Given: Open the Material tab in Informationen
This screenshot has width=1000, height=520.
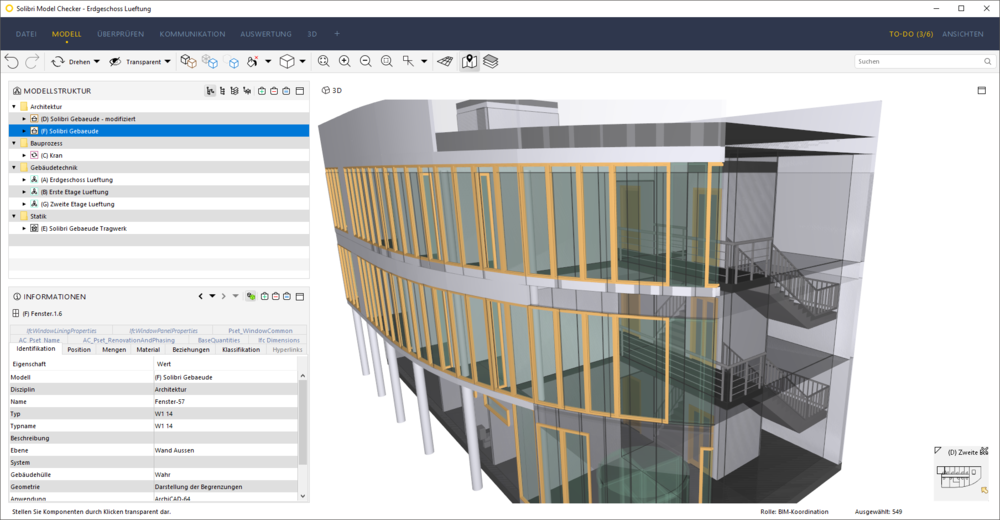Looking at the screenshot, I should (x=148, y=350).
